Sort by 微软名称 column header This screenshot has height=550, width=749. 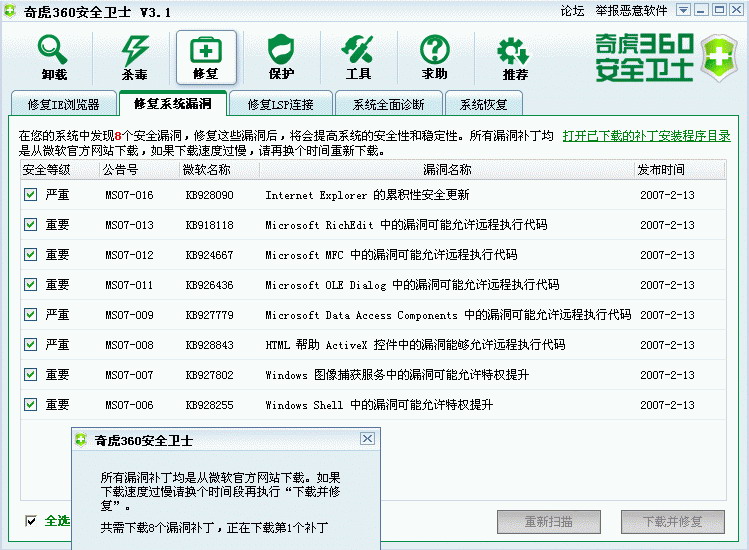click(x=220, y=170)
